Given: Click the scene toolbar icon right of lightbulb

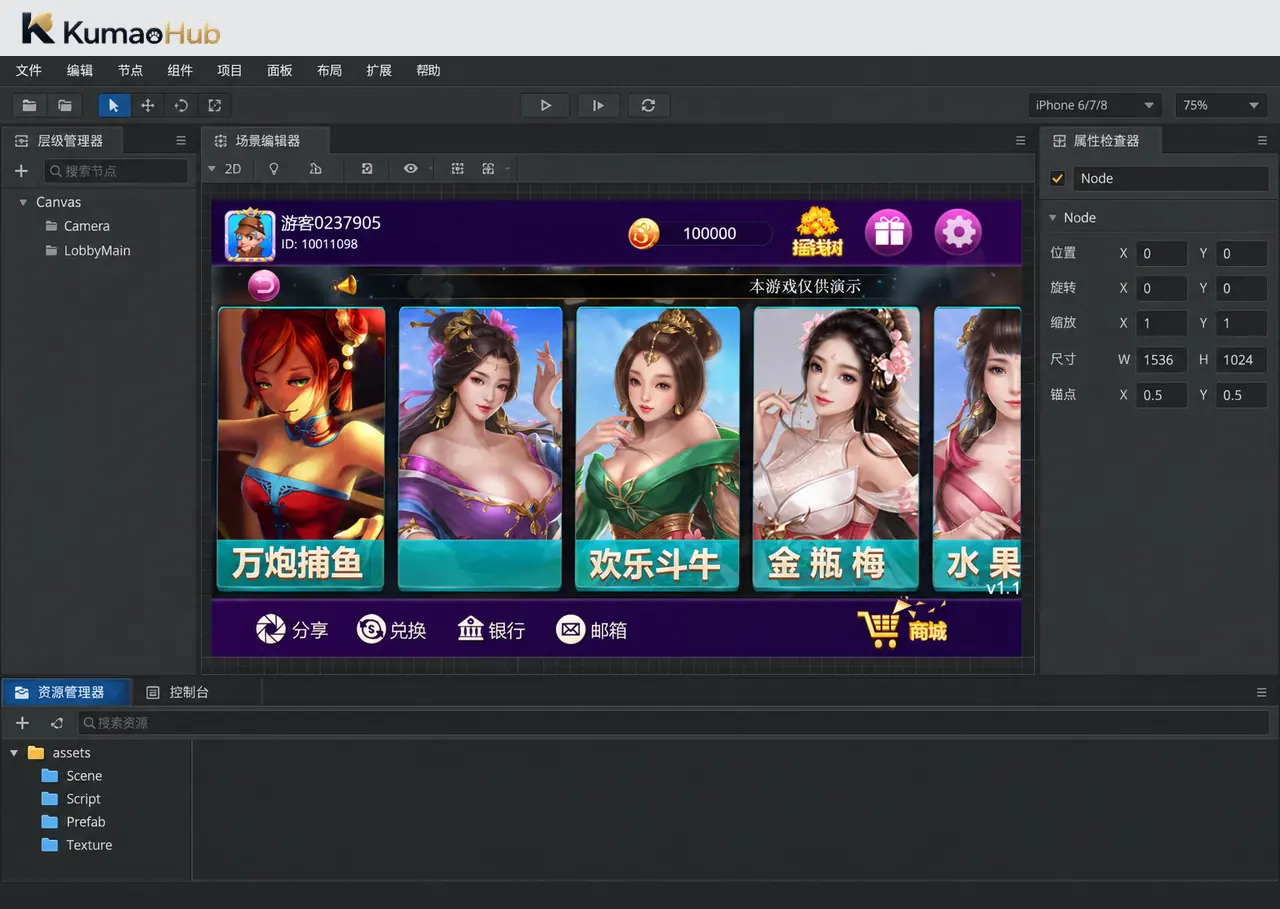Looking at the screenshot, I should click(315, 169).
